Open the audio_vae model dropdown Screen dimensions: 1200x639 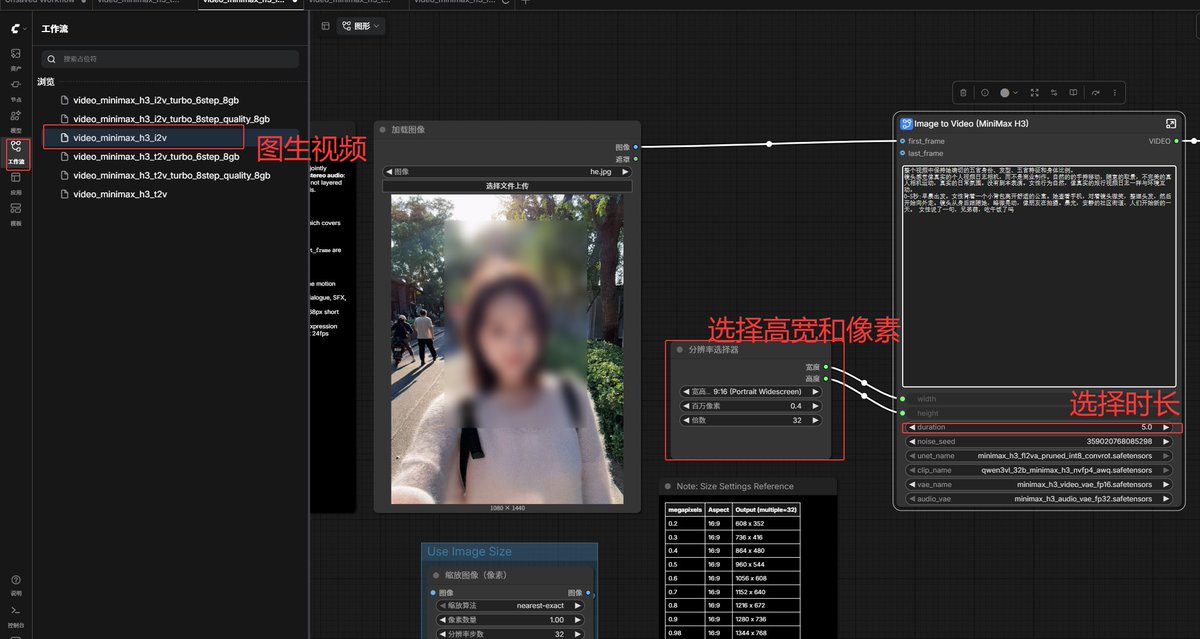pyautogui.click(x=1038, y=498)
